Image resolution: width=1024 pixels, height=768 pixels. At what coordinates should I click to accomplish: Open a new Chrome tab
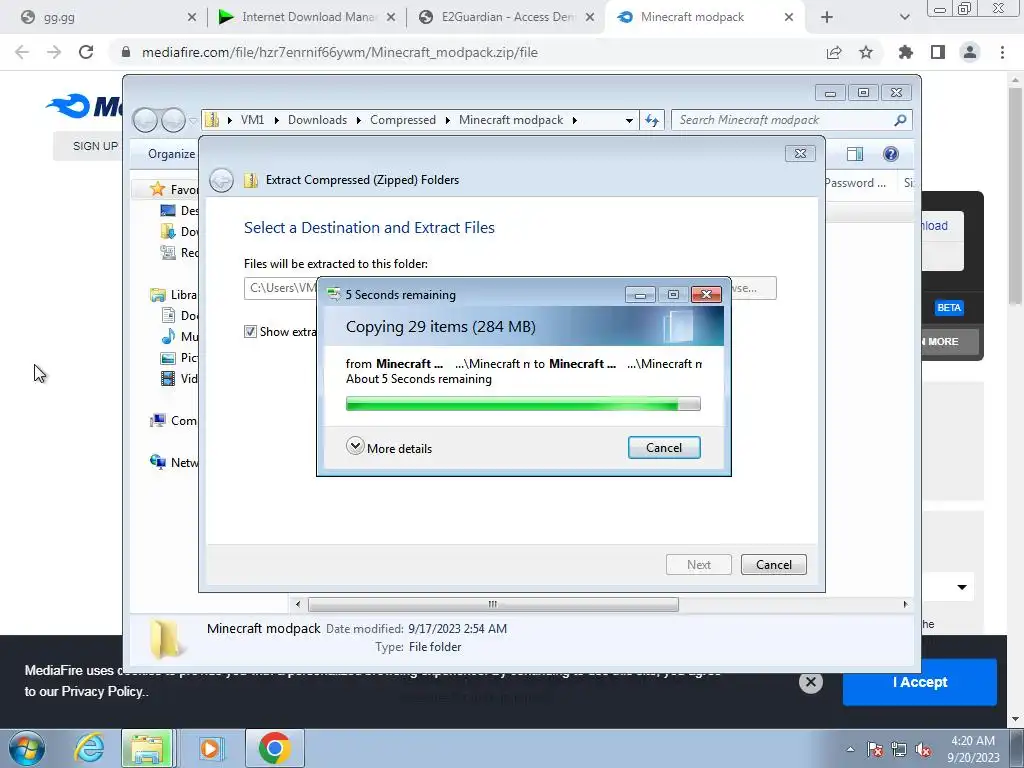pos(827,17)
